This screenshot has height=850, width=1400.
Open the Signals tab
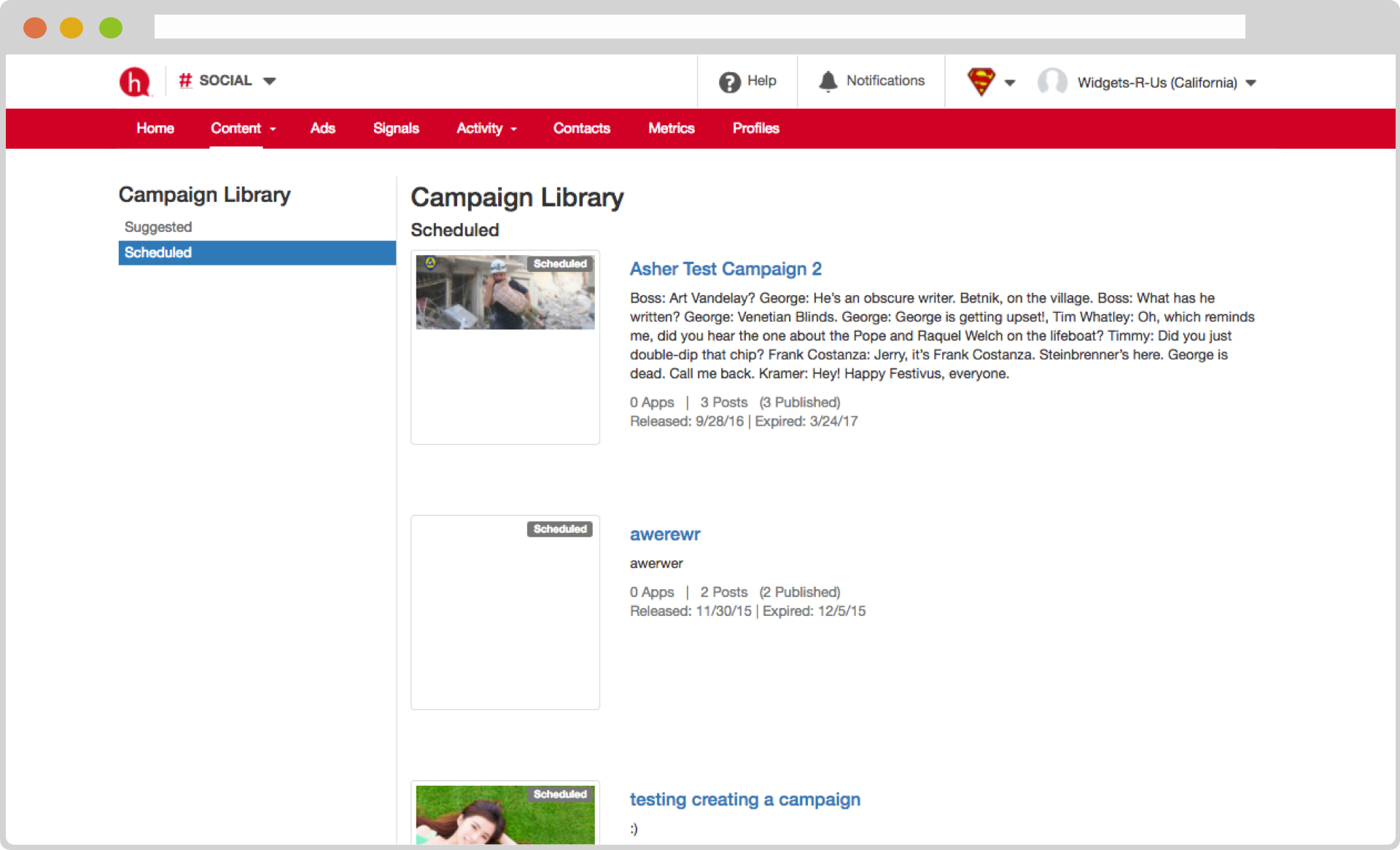click(396, 128)
